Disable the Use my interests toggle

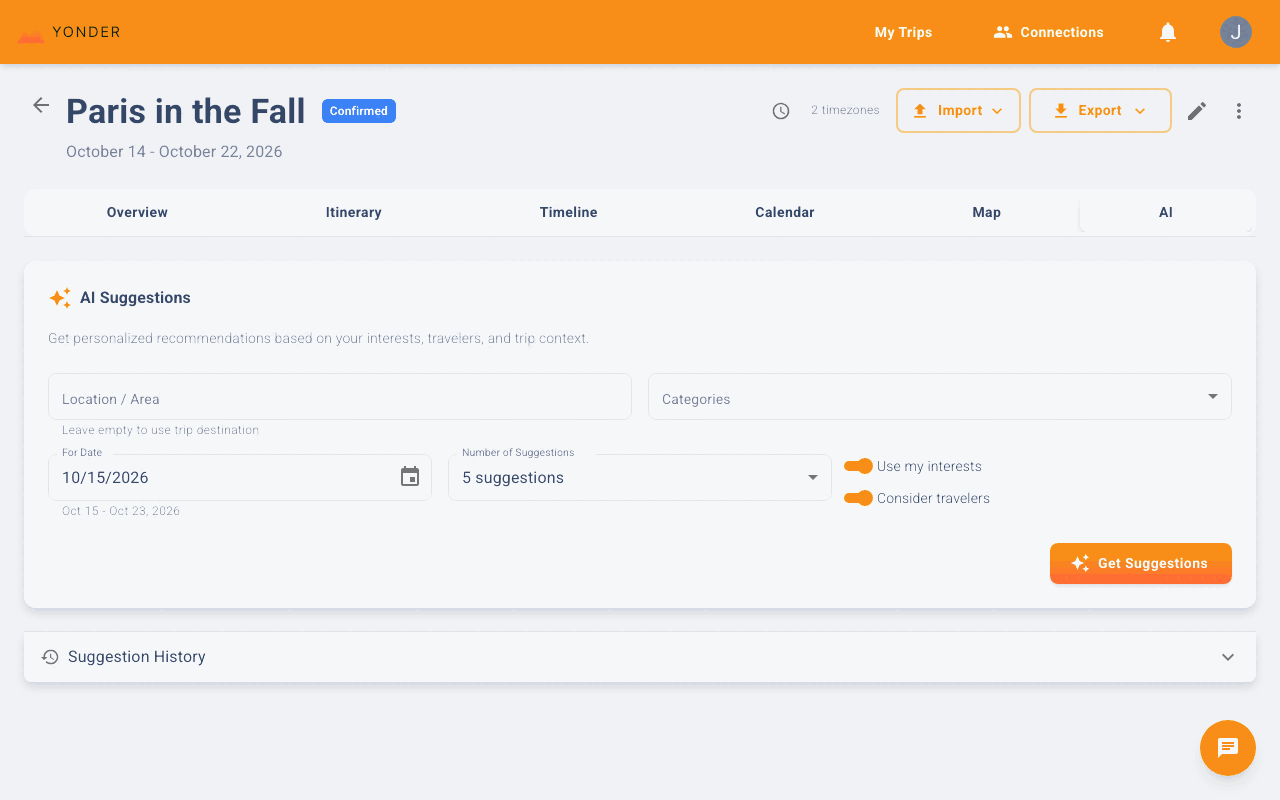859,465
